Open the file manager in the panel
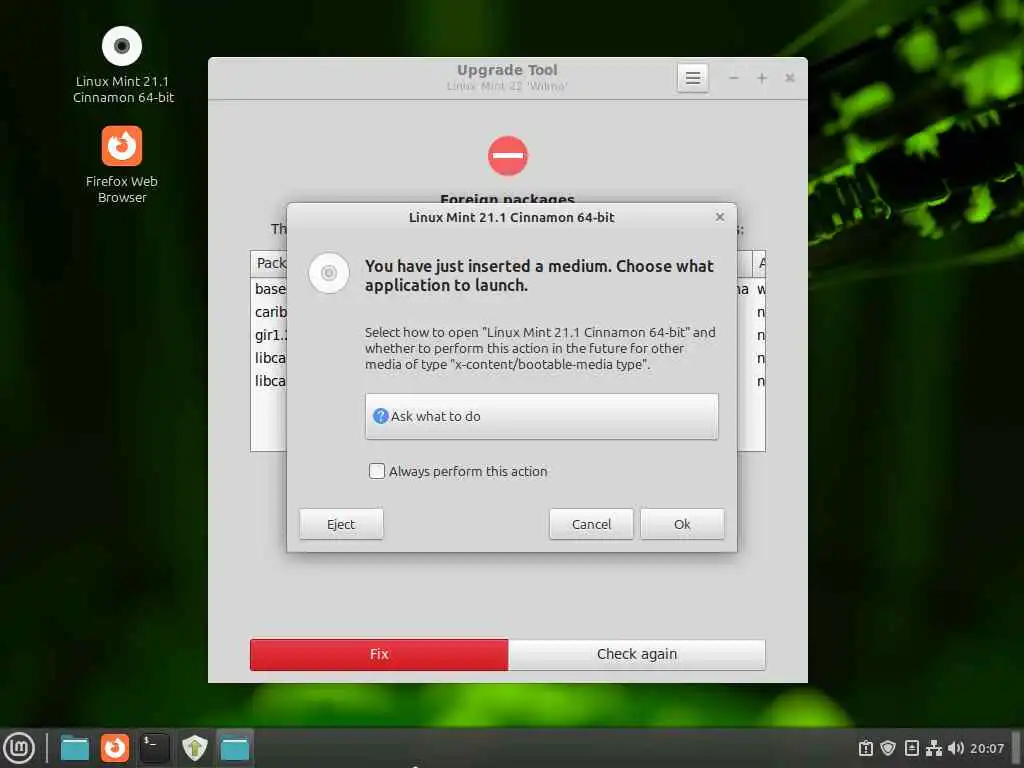 74,748
